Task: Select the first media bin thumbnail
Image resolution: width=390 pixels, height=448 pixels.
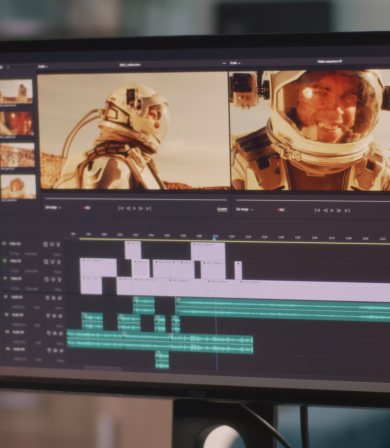Action: pos(16,91)
